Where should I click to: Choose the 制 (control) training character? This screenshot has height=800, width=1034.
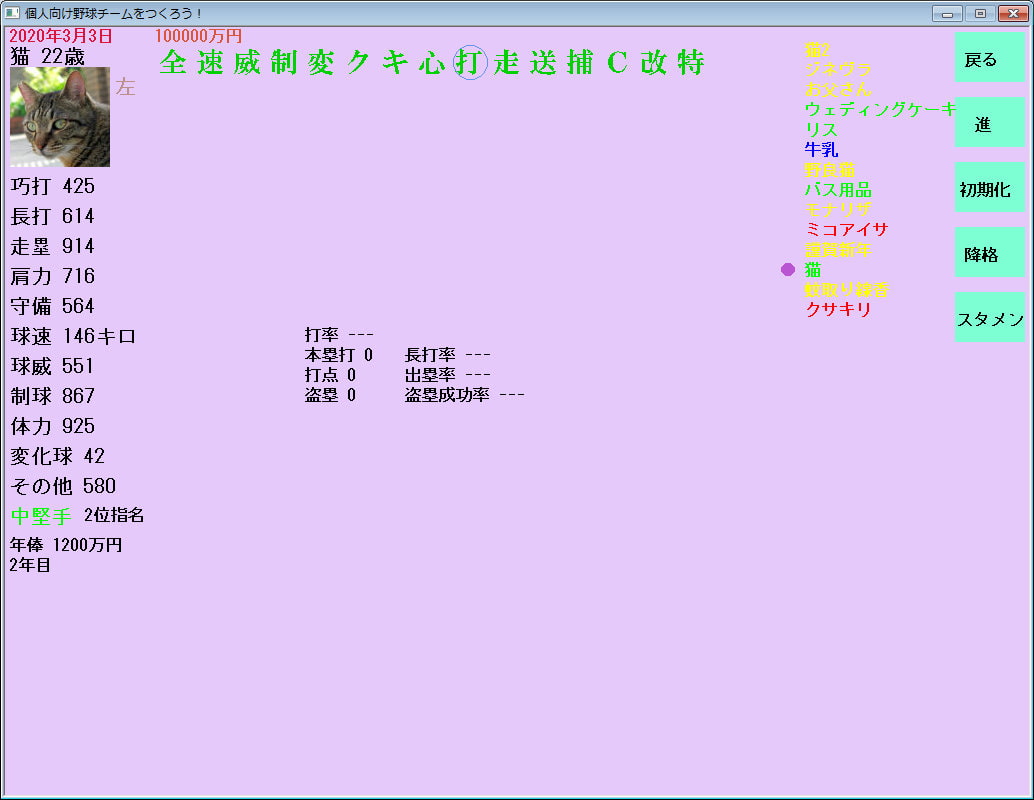pos(284,63)
